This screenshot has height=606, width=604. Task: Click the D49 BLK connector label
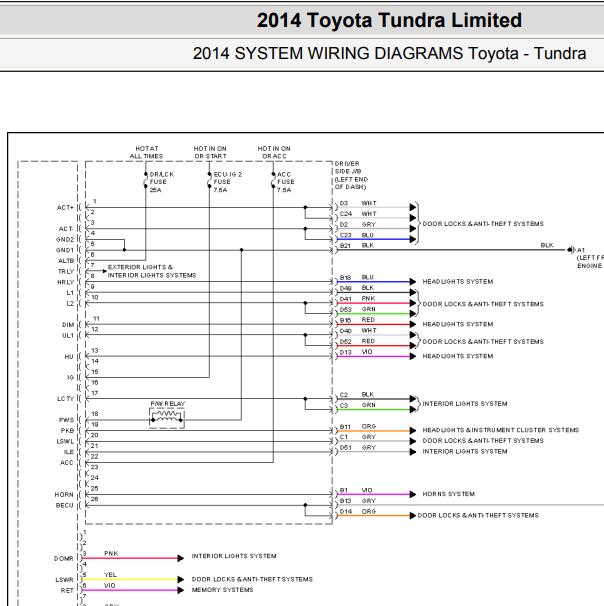(x=357, y=288)
